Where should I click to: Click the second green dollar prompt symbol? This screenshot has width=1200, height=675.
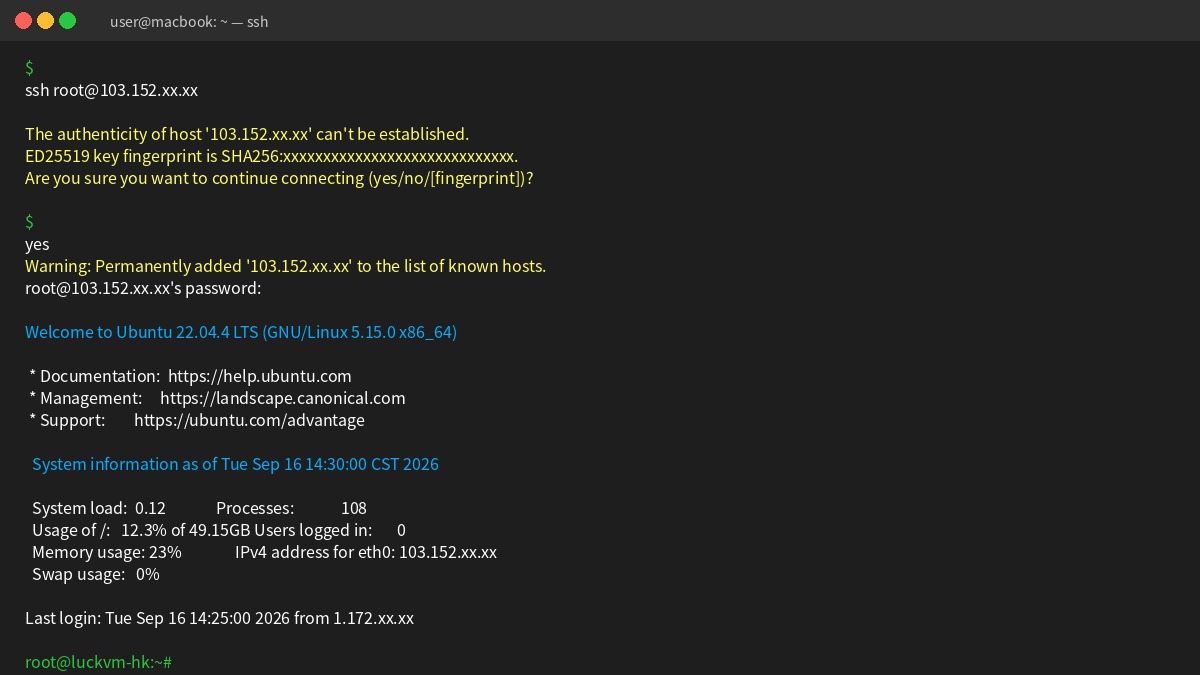30,222
